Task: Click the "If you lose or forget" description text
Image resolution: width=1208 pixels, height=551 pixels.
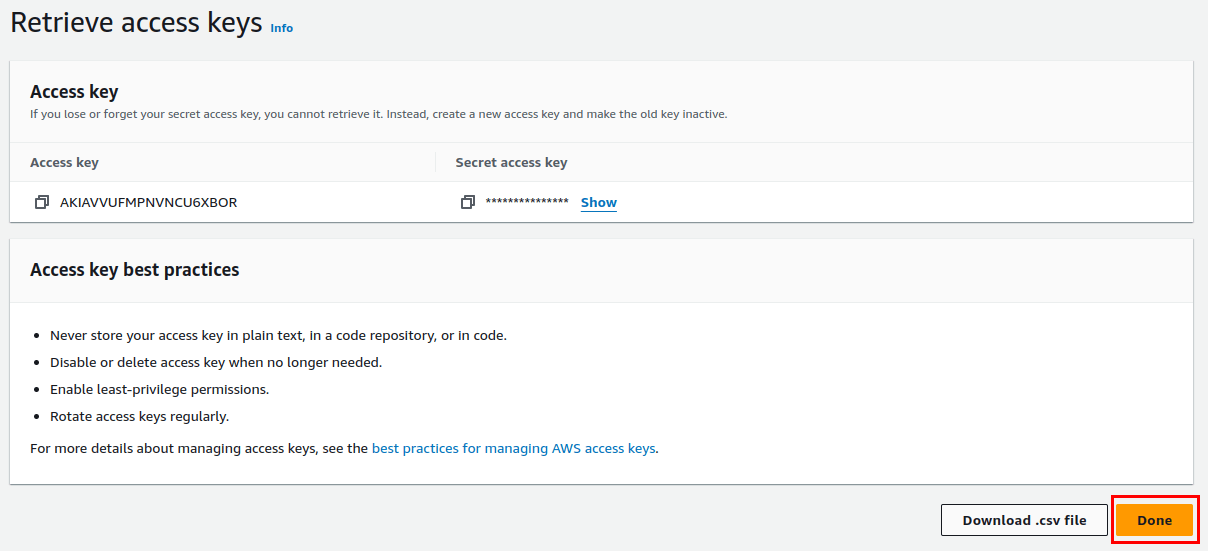Action: 378,114
